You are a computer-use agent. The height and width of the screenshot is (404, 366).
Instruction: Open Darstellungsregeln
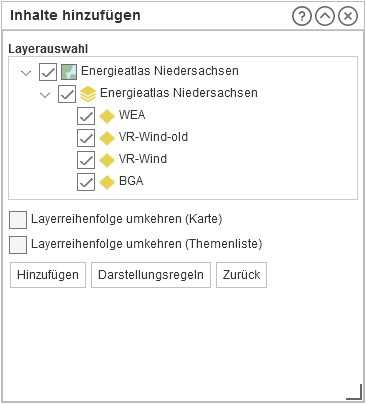click(151, 275)
